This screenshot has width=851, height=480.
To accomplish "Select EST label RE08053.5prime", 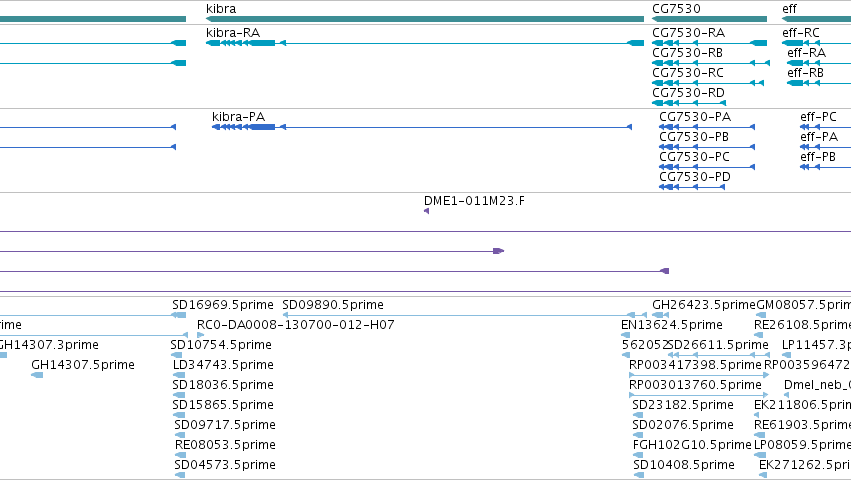I will click(x=225, y=445).
